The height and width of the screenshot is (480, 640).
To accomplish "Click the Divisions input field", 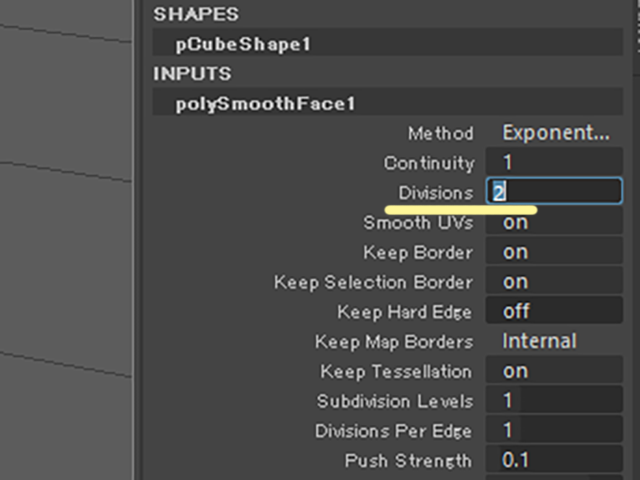I will tap(554, 191).
